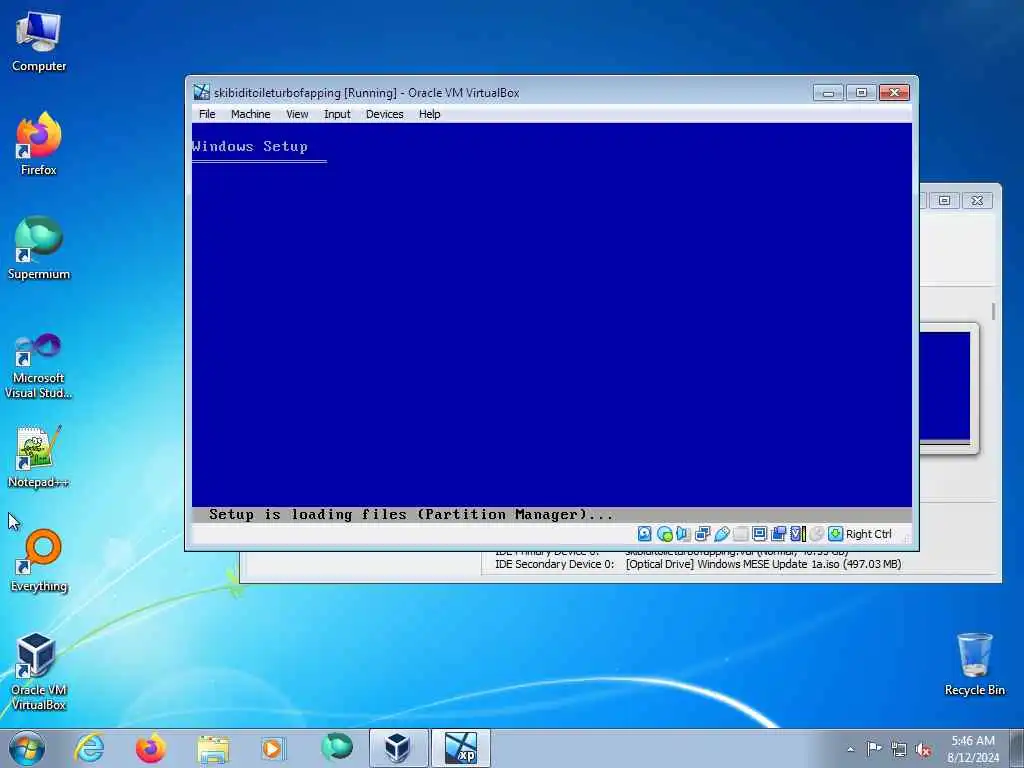
Task: Click the Show desktop button at taskbar end
Action: [x=1017, y=748]
